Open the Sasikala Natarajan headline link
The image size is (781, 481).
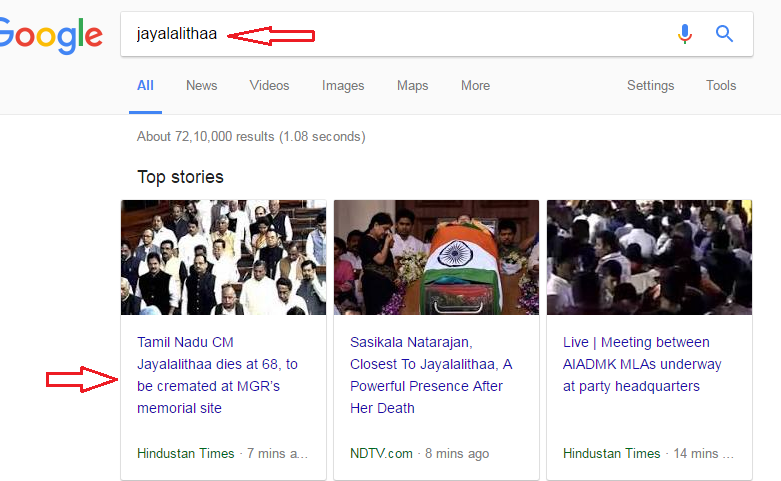(x=431, y=375)
